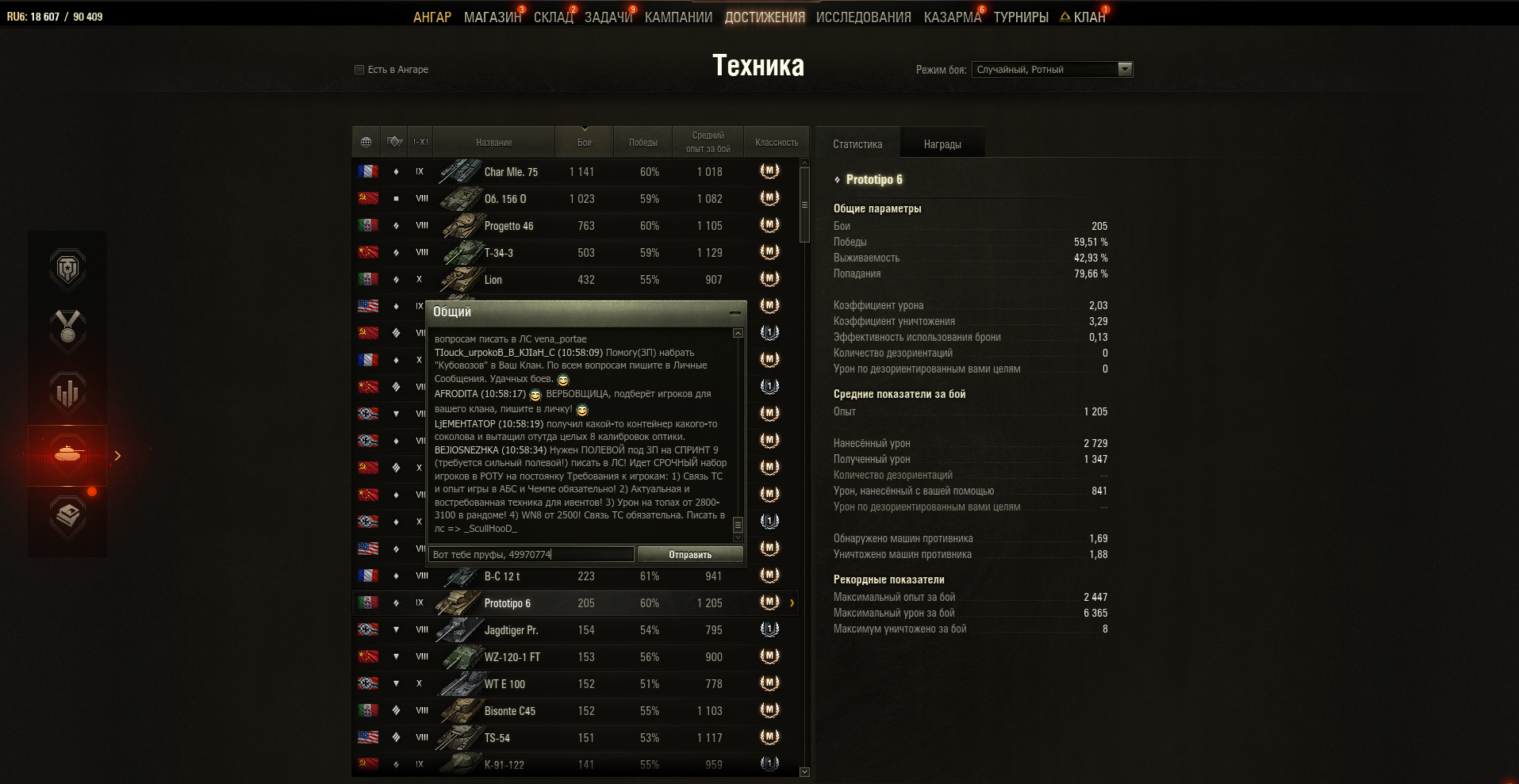Open the shield summary sidebar icon
1519x784 pixels.
(67, 269)
